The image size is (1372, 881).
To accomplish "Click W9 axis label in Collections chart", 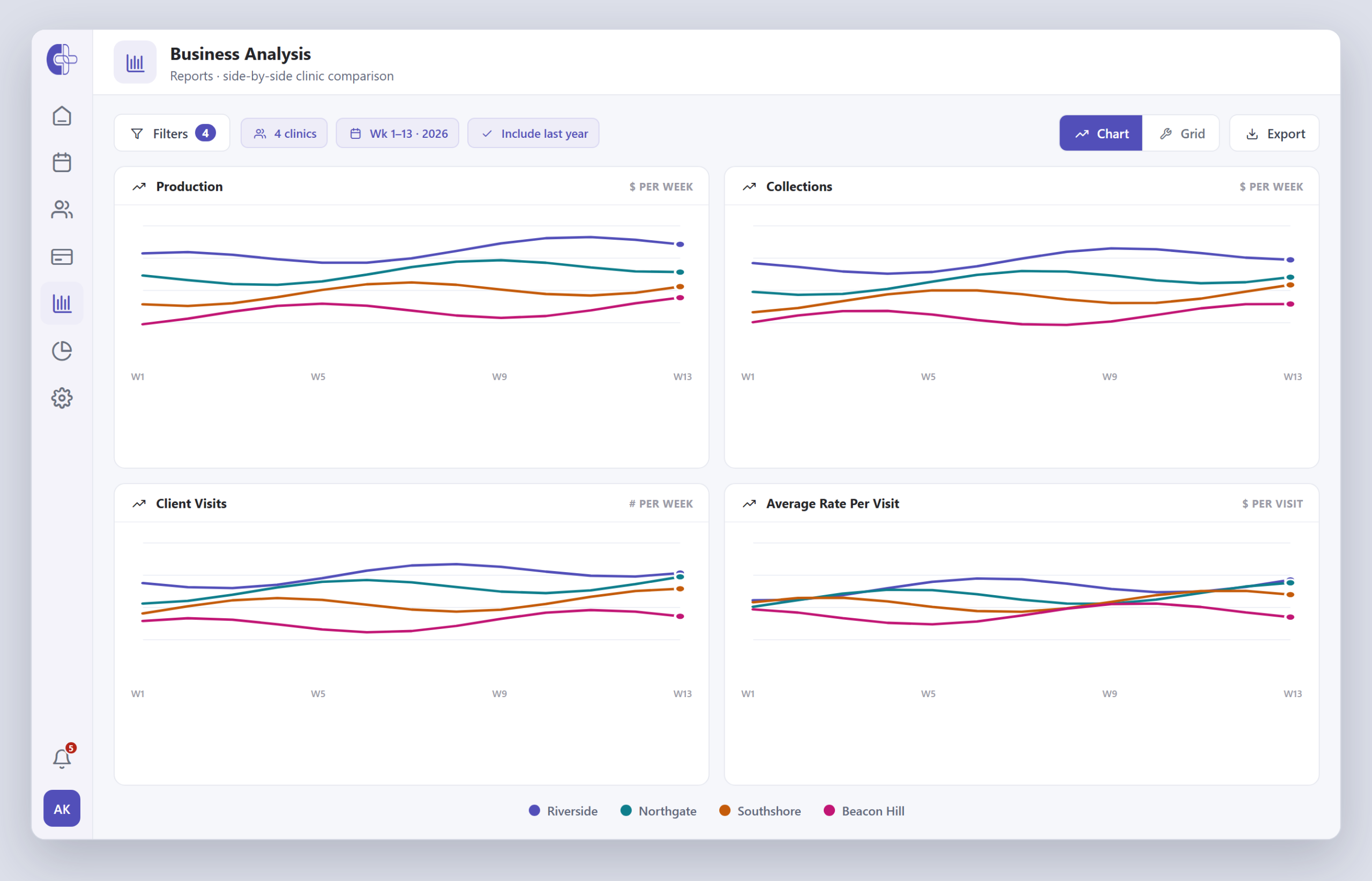I will pos(1109,376).
